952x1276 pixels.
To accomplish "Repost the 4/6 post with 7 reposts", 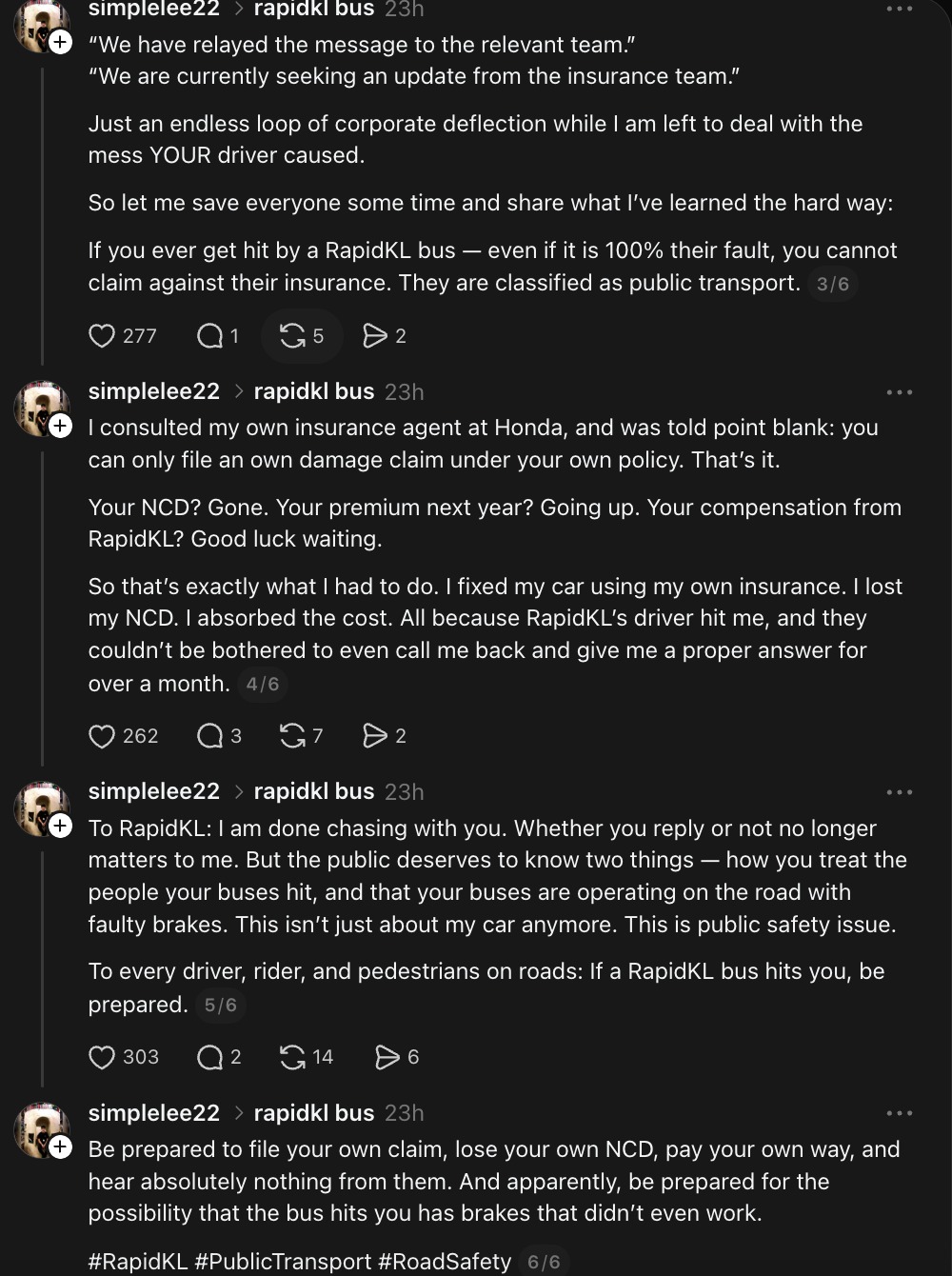I will tap(292, 736).
